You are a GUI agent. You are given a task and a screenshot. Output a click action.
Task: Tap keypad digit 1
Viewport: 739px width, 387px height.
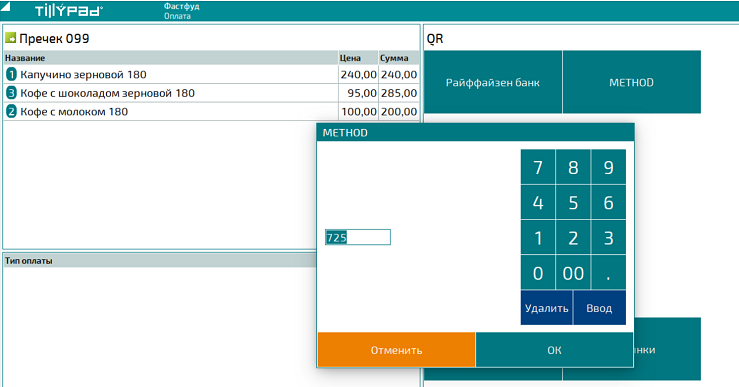(538, 238)
